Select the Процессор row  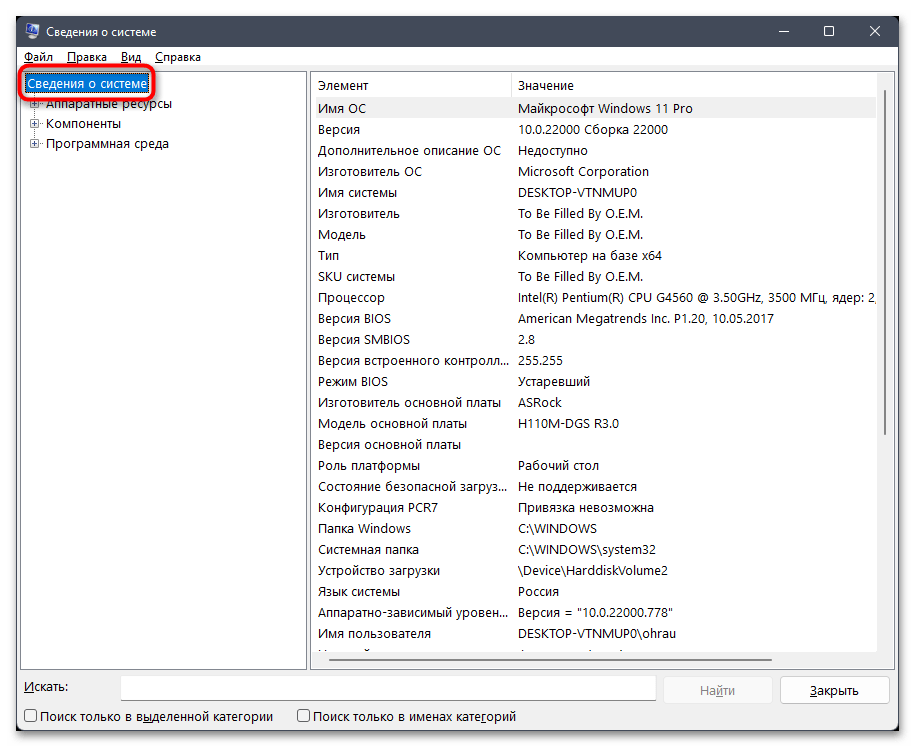[594, 298]
